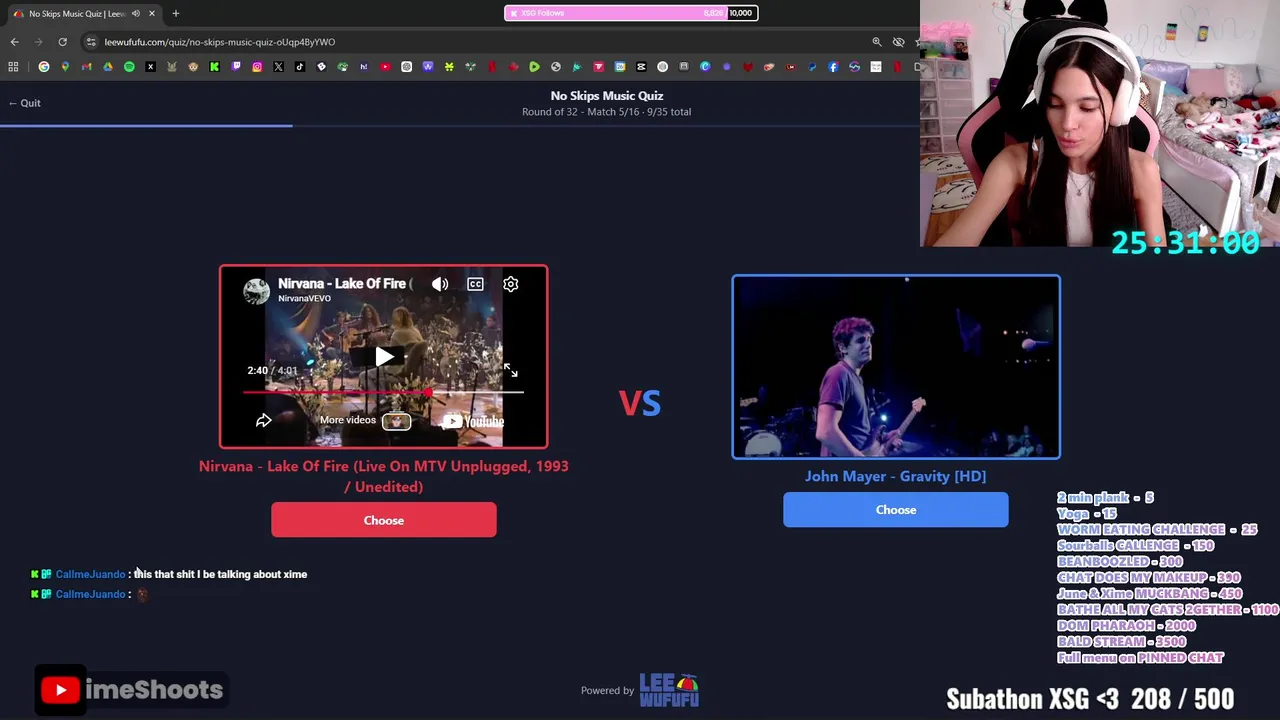Viewport: 1280px width, 720px height.
Task: Toggle captions with the CC button
Action: [x=475, y=284]
